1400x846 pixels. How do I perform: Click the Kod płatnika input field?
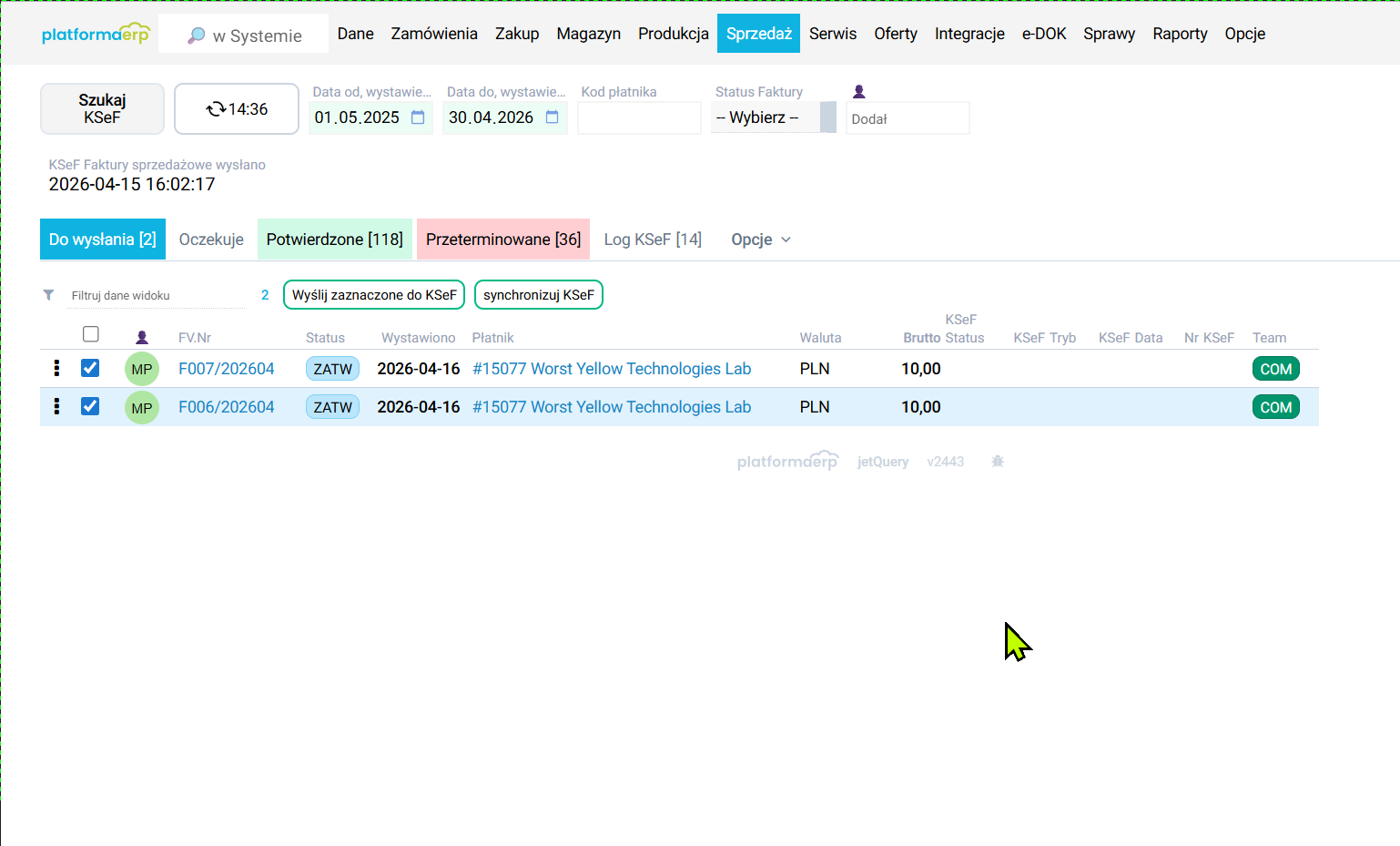pyautogui.click(x=638, y=118)
